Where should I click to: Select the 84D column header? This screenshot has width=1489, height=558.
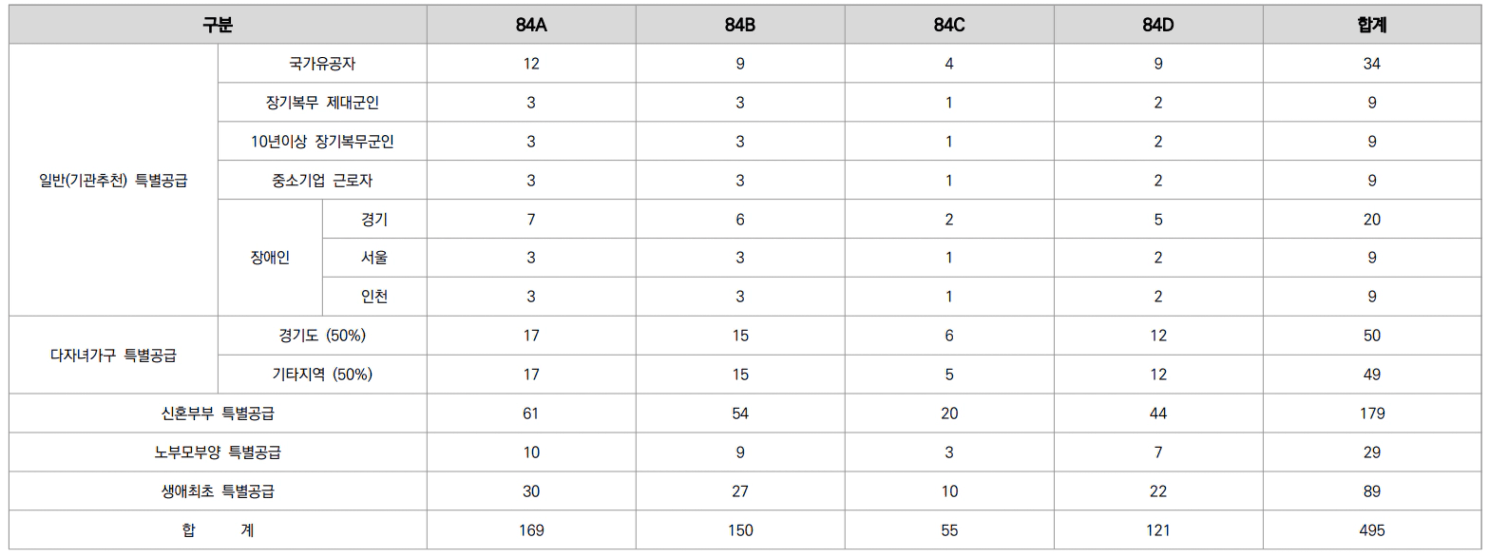1158,26
